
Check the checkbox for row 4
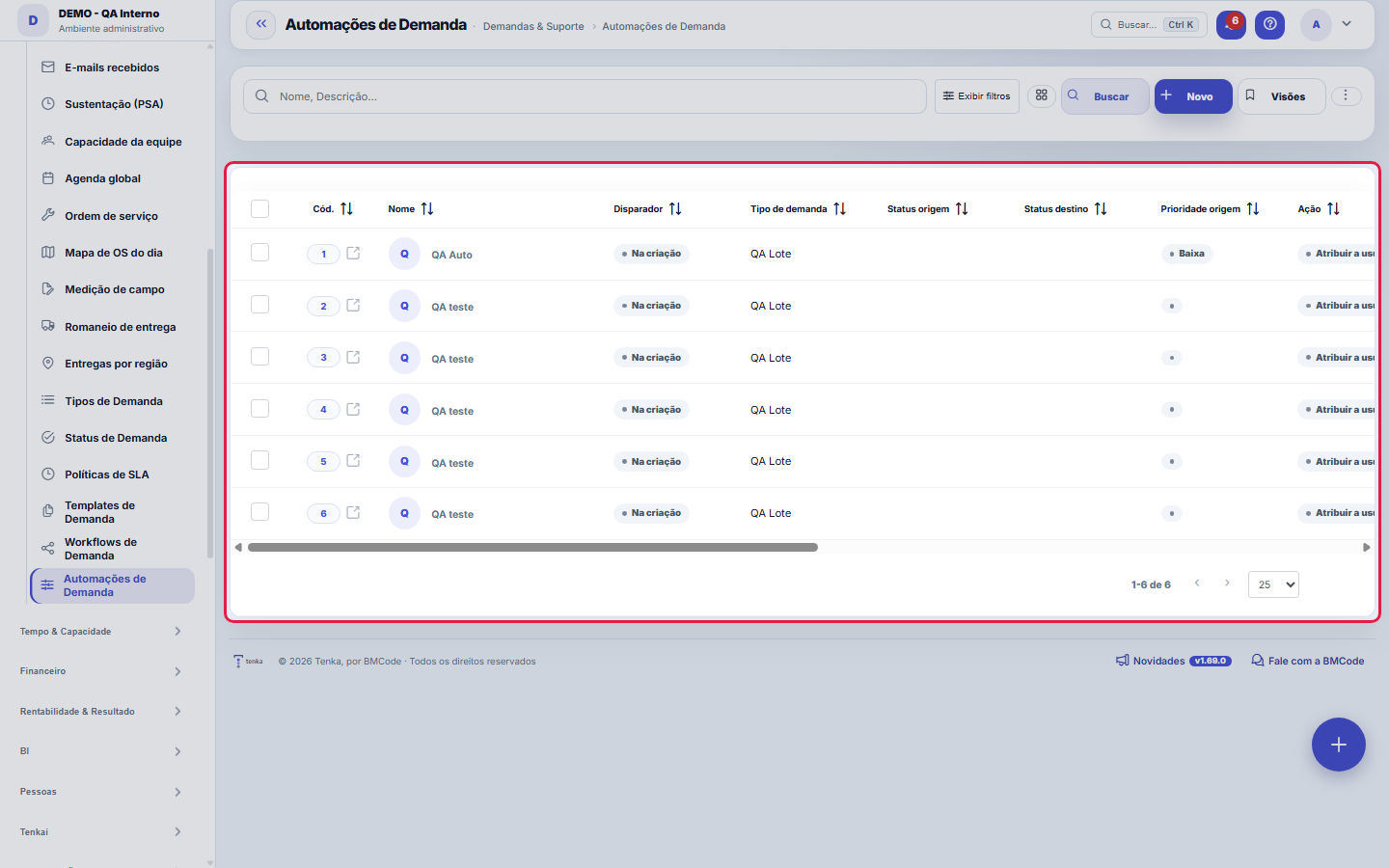259,409
